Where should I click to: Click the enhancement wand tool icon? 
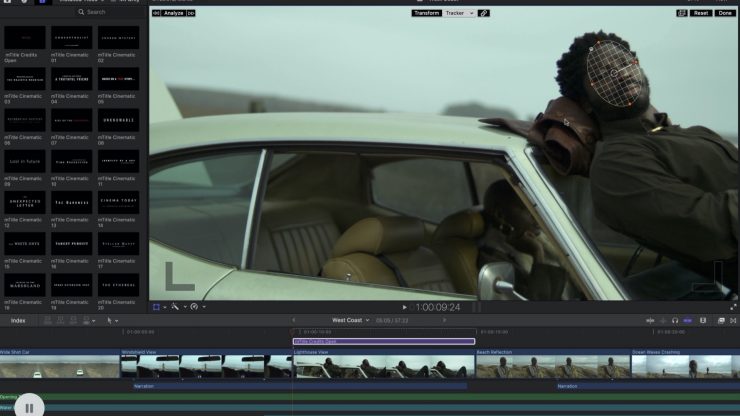tap(174, 307)
